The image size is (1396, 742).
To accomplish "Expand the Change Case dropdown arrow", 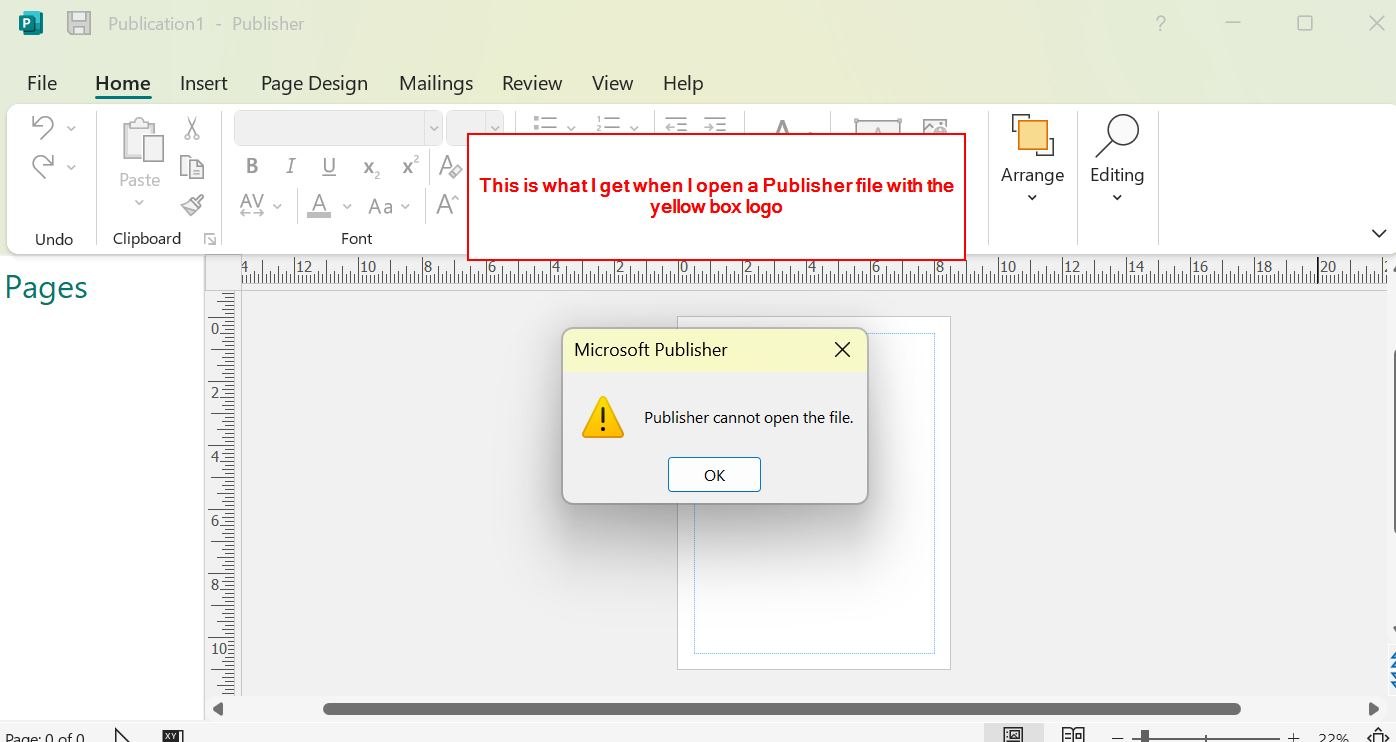I will point(405,206).
